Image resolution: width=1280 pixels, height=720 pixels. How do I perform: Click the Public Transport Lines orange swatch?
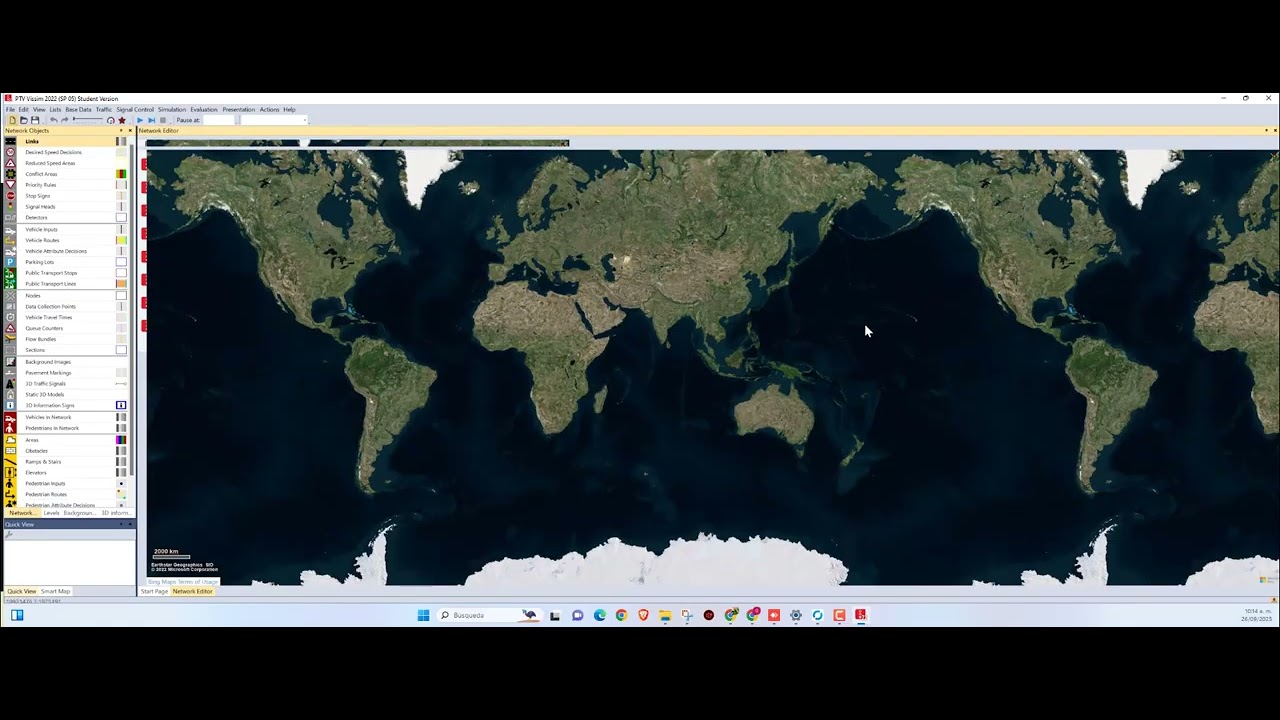click(x=121, y=284)
